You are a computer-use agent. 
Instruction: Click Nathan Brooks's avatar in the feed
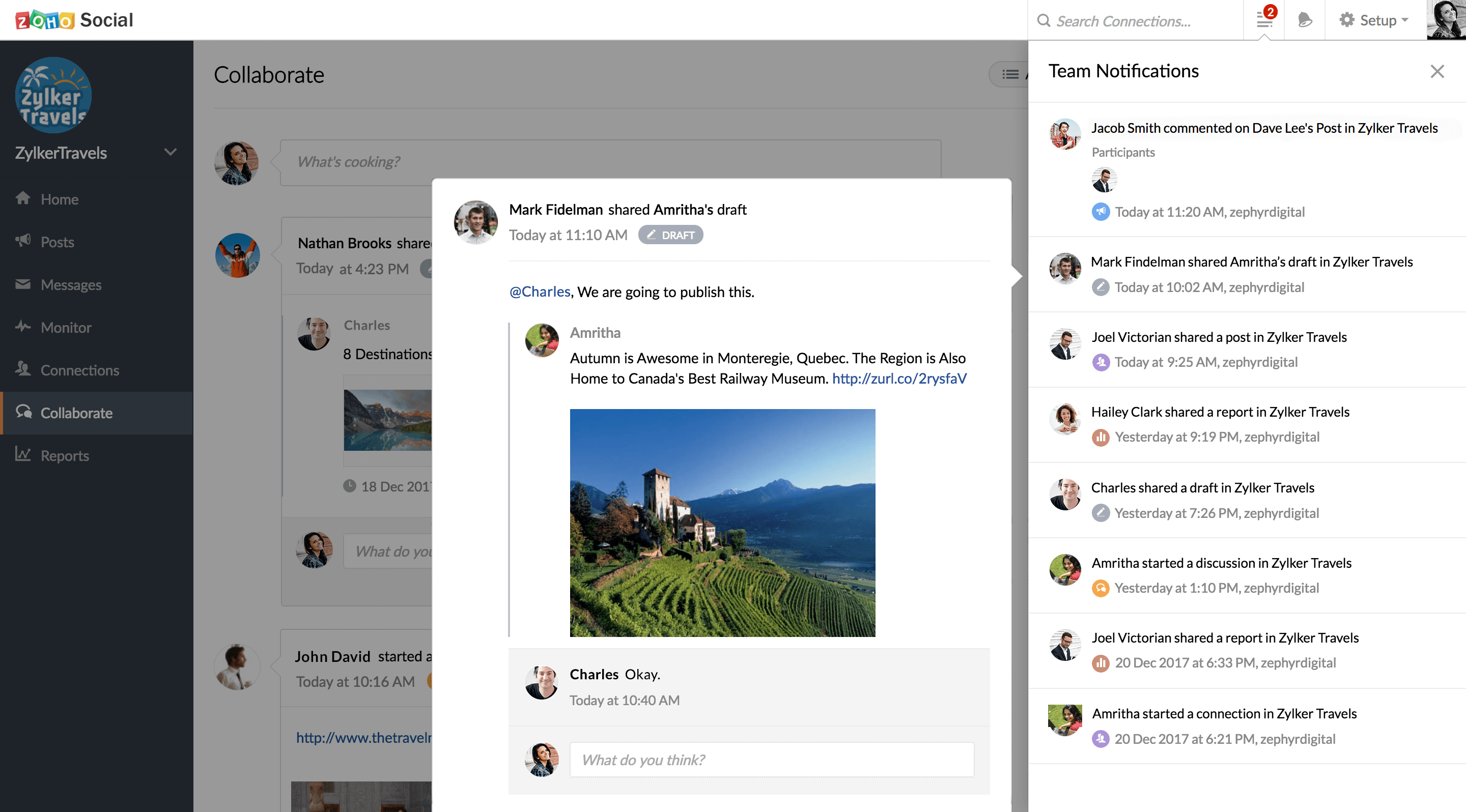(x=237, y=255)
